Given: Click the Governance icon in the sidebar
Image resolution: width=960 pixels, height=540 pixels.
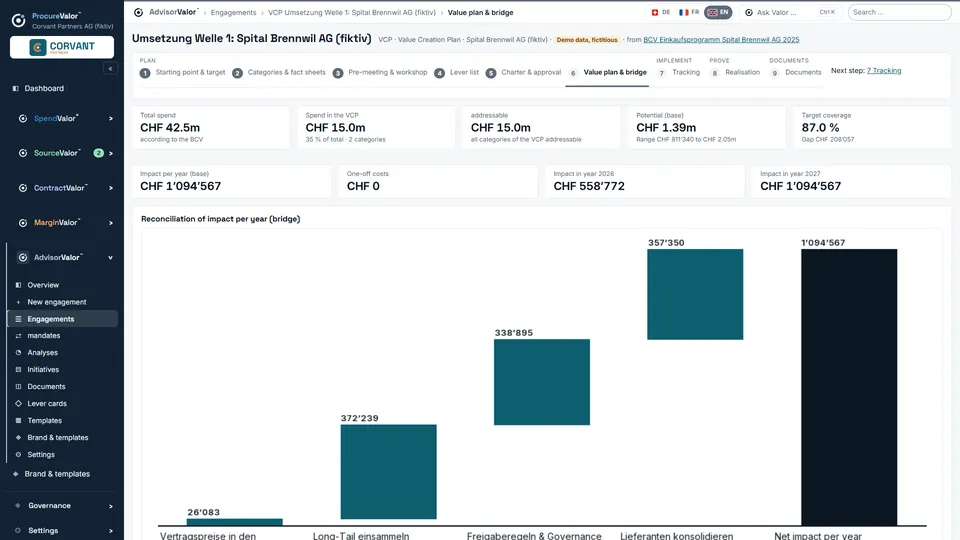Looking at the screenshot, I should [18, 506].
